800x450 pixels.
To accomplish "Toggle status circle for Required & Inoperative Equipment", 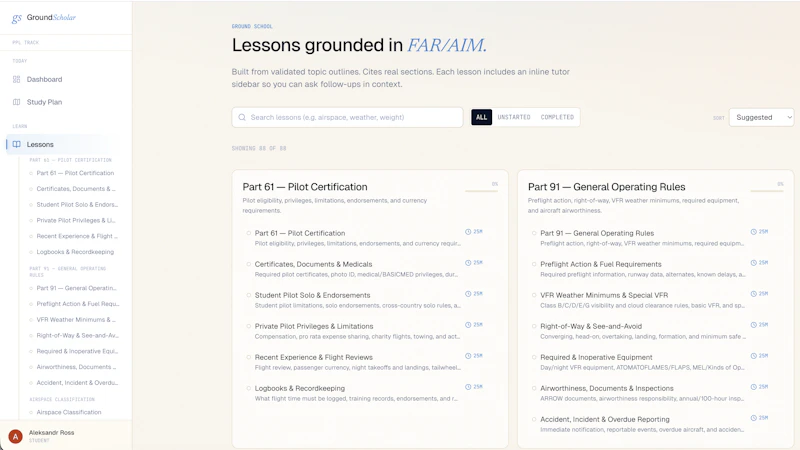I will (534, 357).
